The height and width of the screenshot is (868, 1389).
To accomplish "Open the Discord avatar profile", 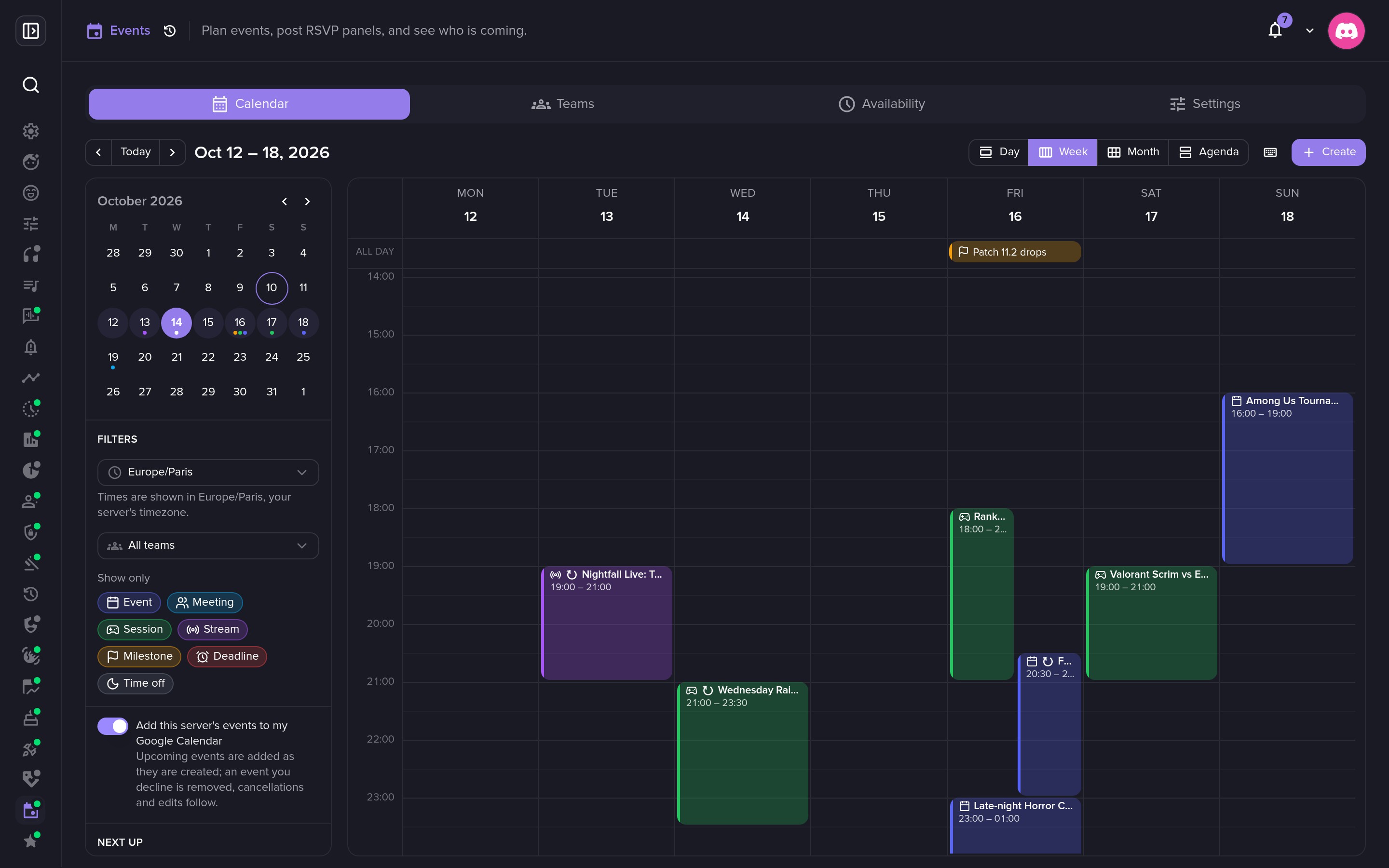I will pos(1346,30).
